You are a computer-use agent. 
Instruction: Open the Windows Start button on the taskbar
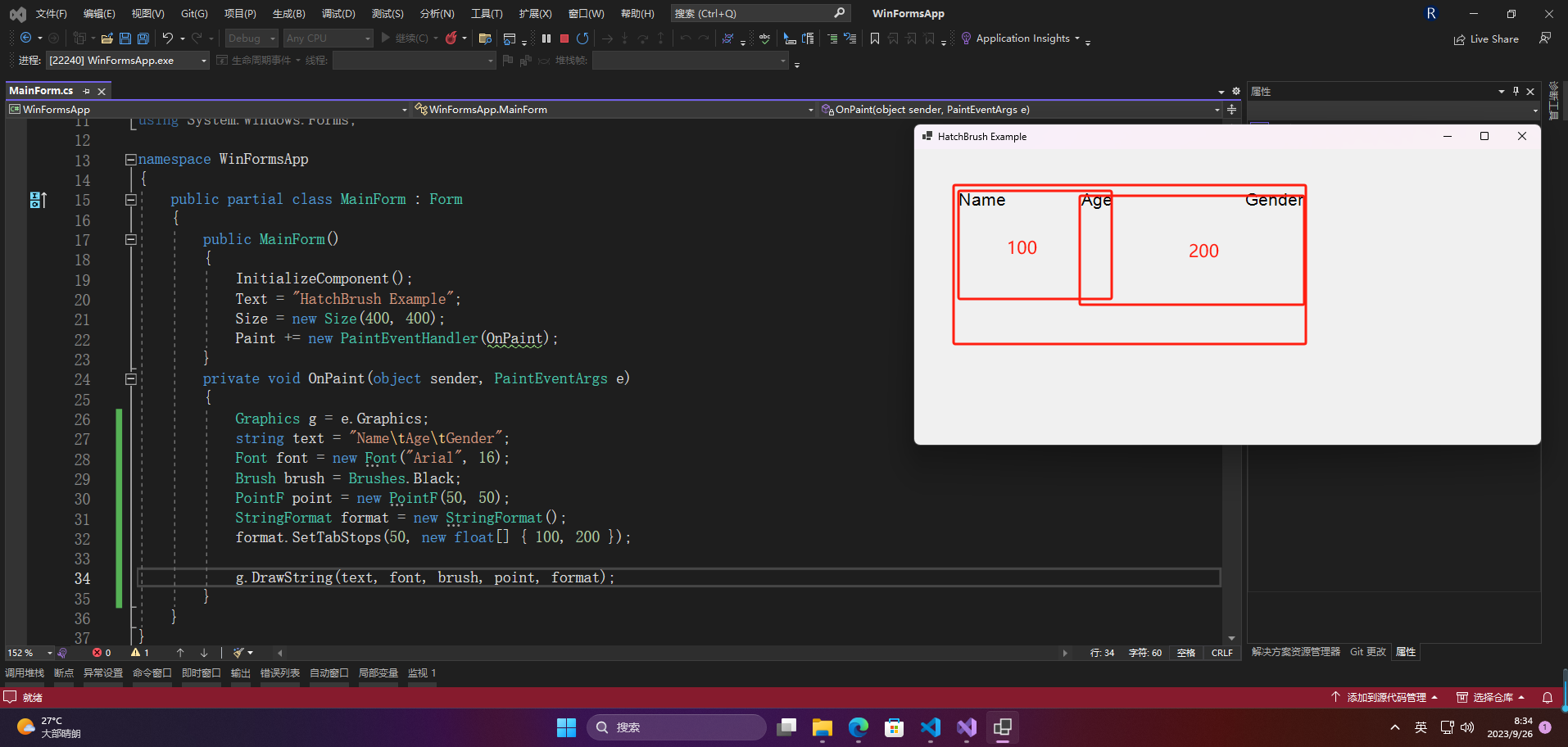[x=566, y=727]
